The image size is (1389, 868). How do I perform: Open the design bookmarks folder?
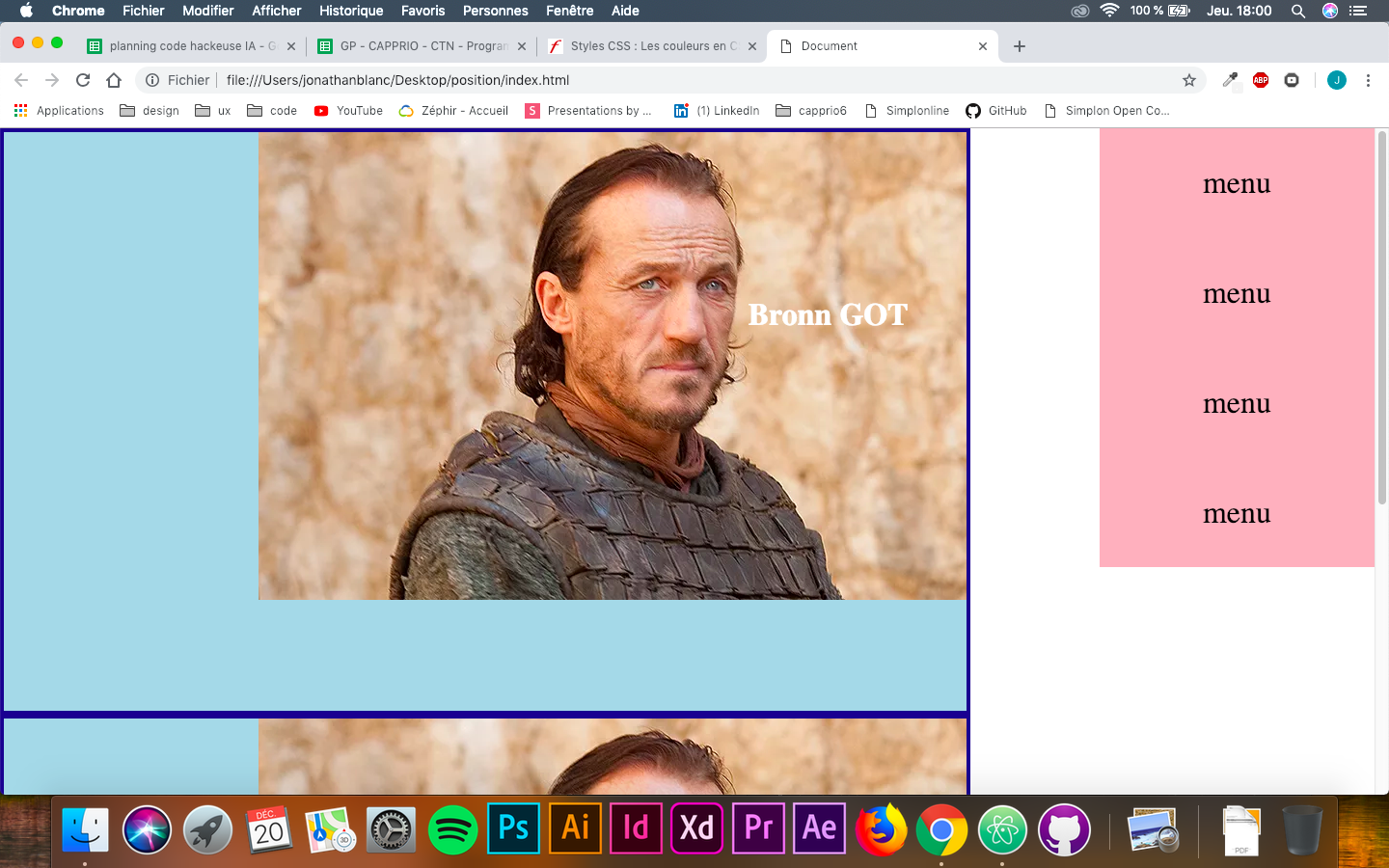[x=150, y=111]
